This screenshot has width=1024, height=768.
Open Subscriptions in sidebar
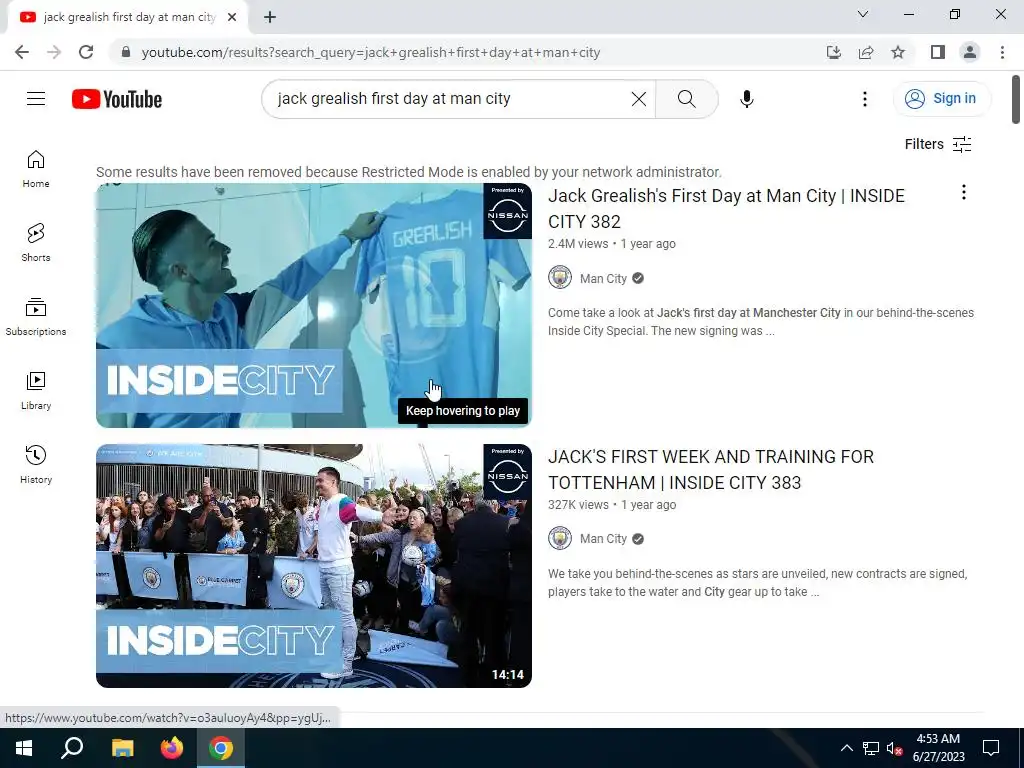pos(36,317)
